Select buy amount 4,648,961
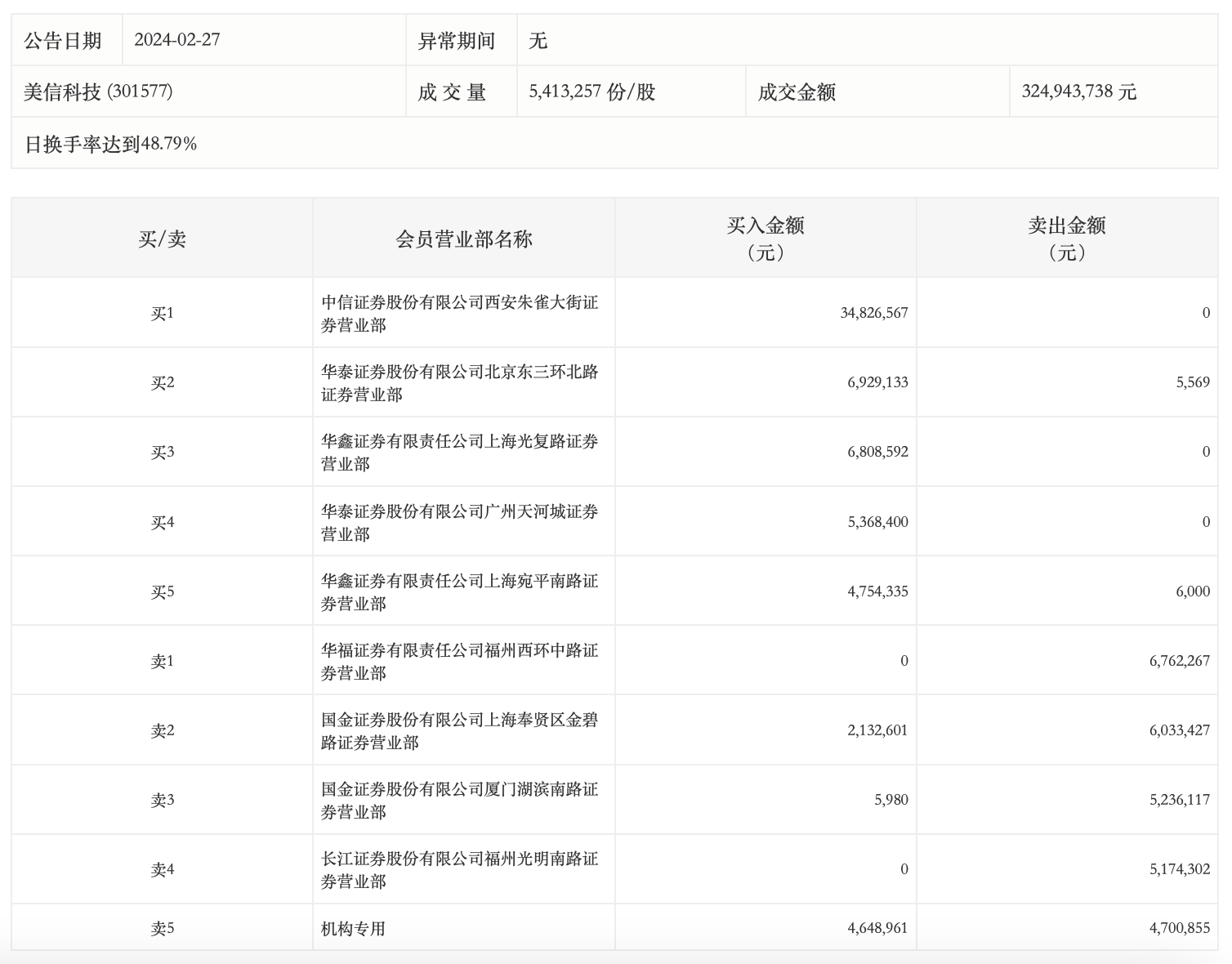 click(x=877, y=928)
